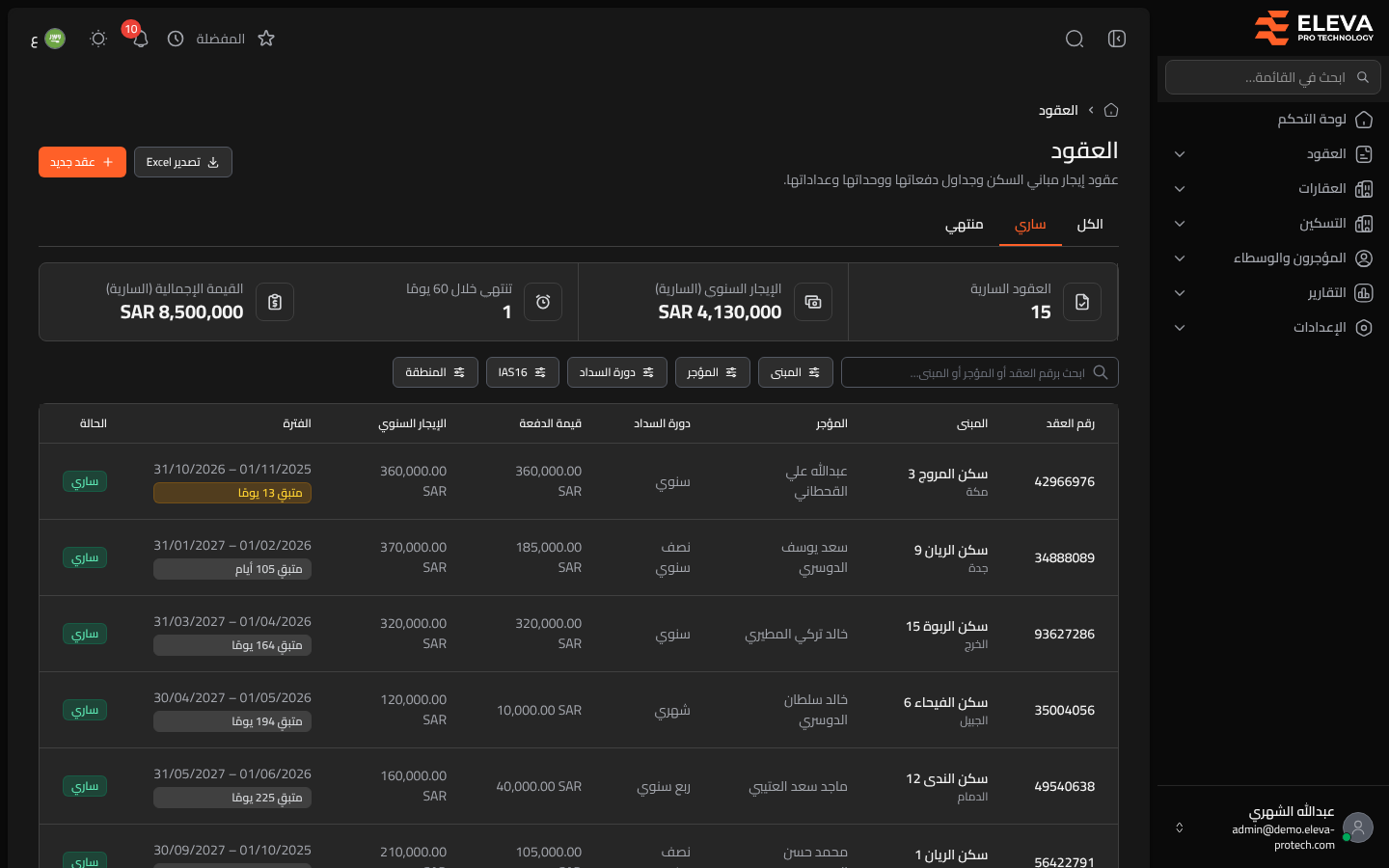Expand the الإعدادات sidebar chevron

pos(1180,328)
